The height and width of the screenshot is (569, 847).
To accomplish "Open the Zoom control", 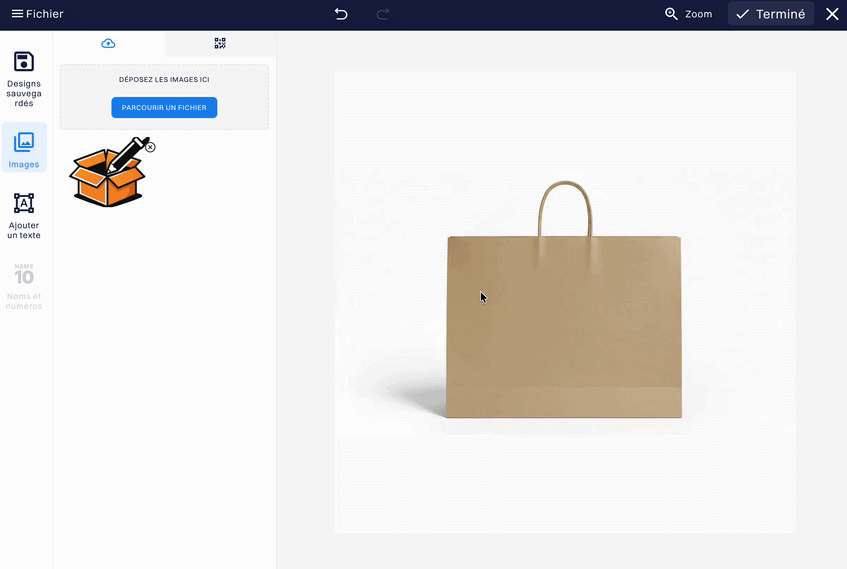I will [688, 14].
